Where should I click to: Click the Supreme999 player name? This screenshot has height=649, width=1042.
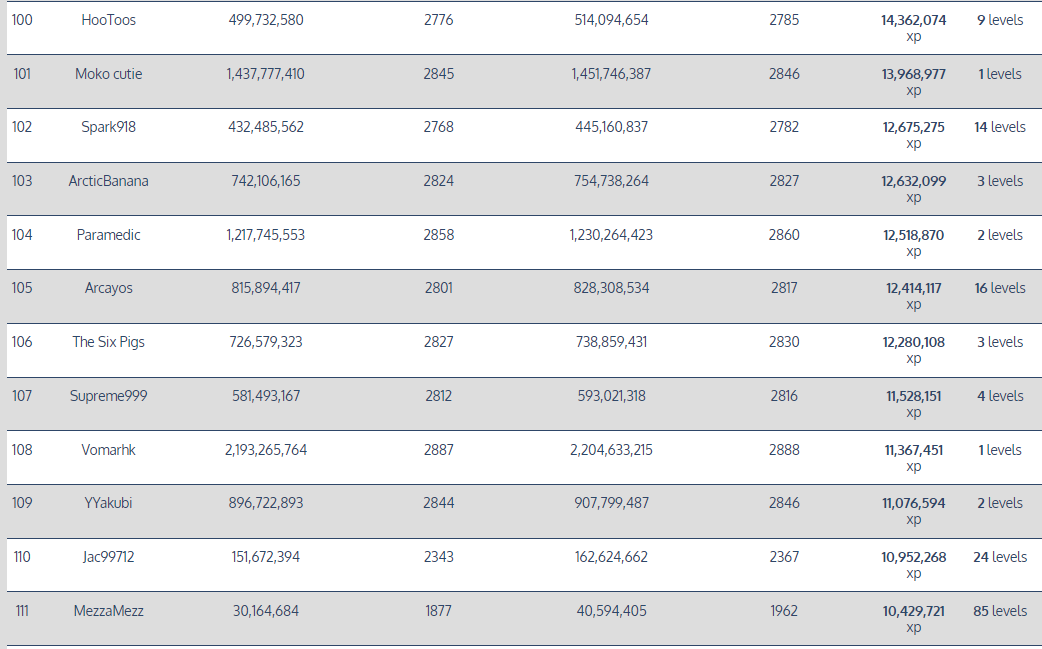point(108,396)
